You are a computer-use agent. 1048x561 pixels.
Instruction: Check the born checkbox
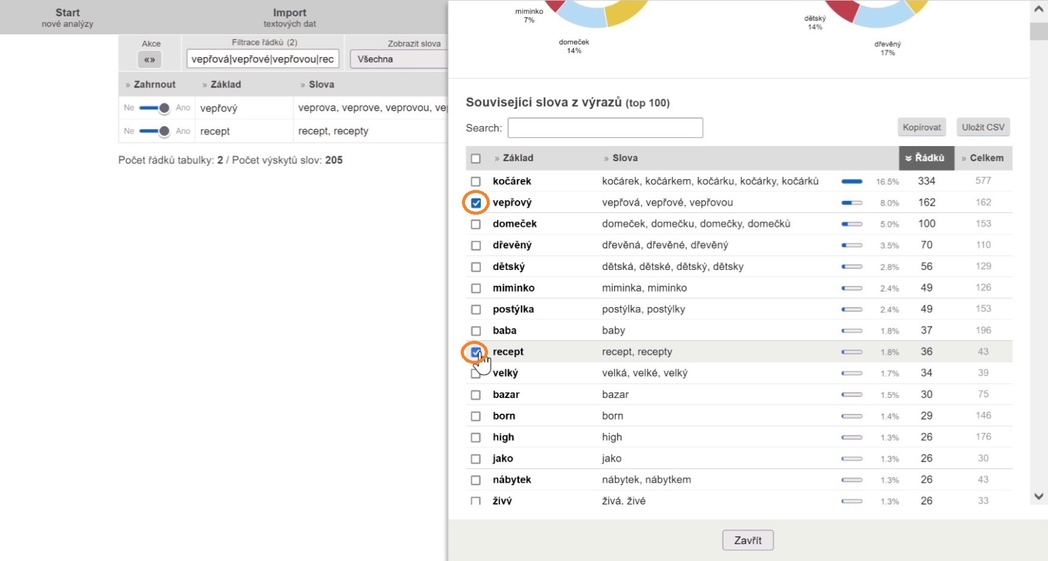[476, 416]
